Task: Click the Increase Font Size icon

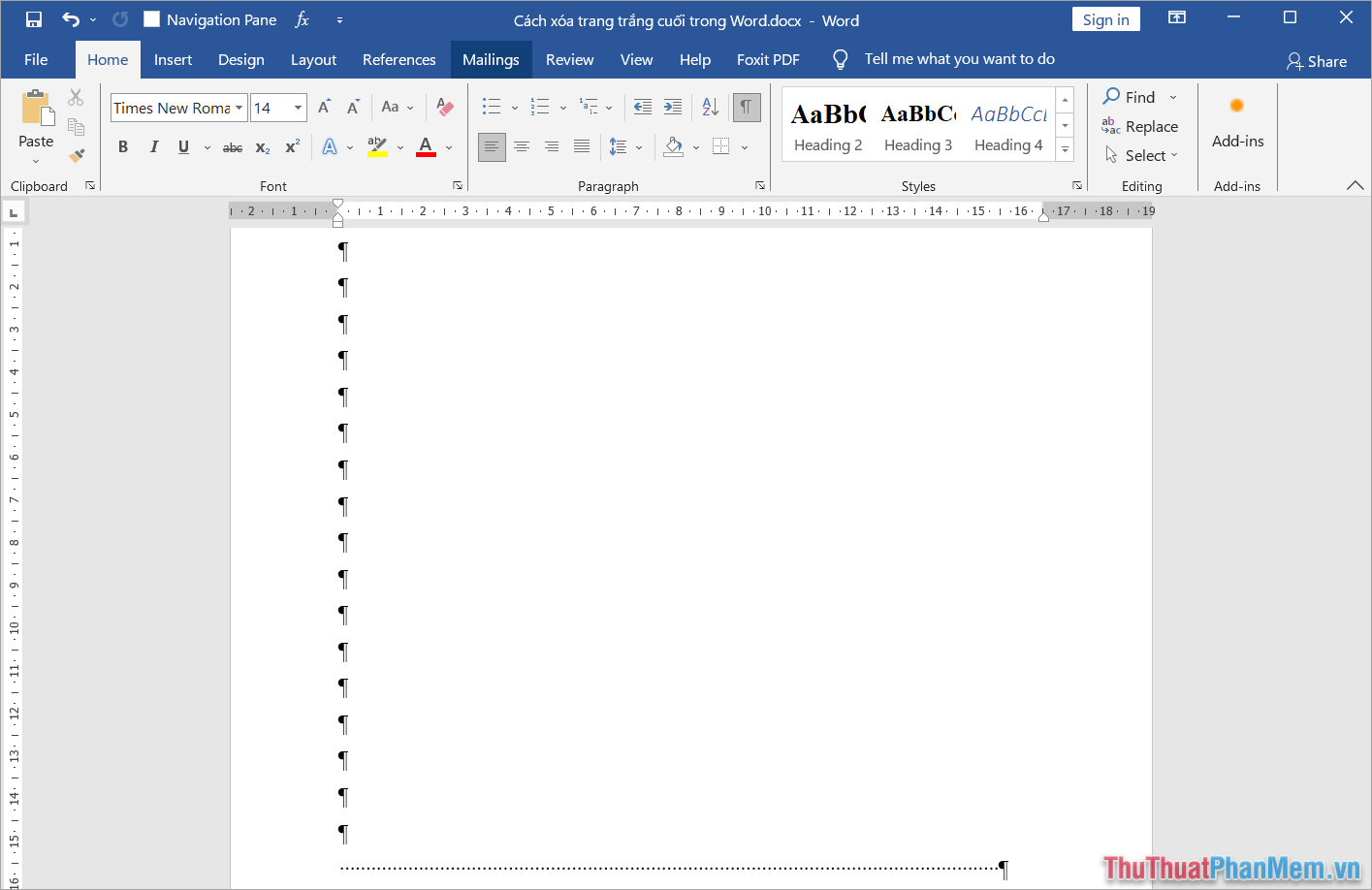Action: click(324, 107)
